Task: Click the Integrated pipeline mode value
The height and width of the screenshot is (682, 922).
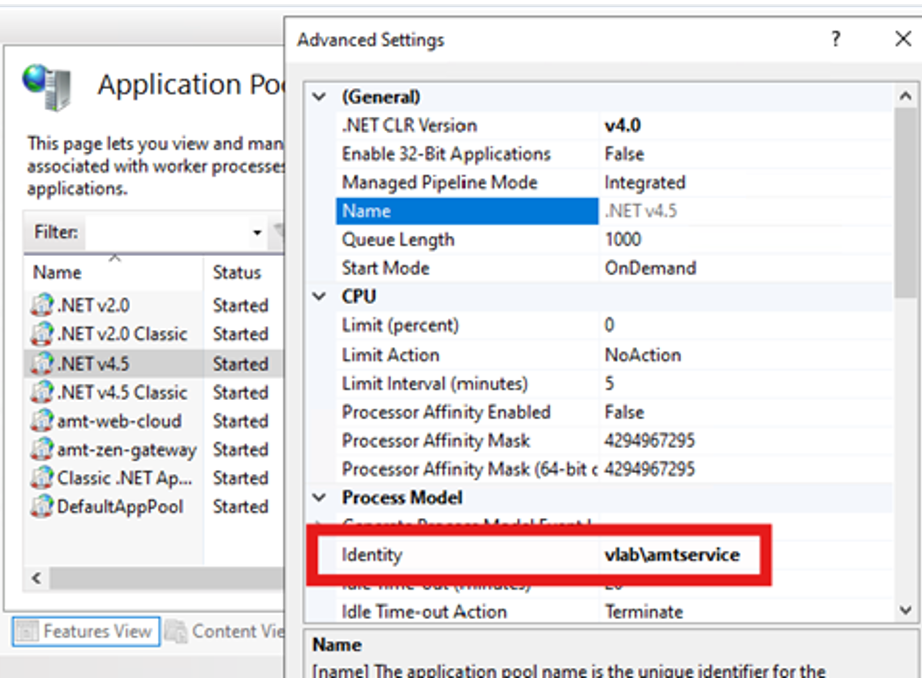Action: [645, 182]
